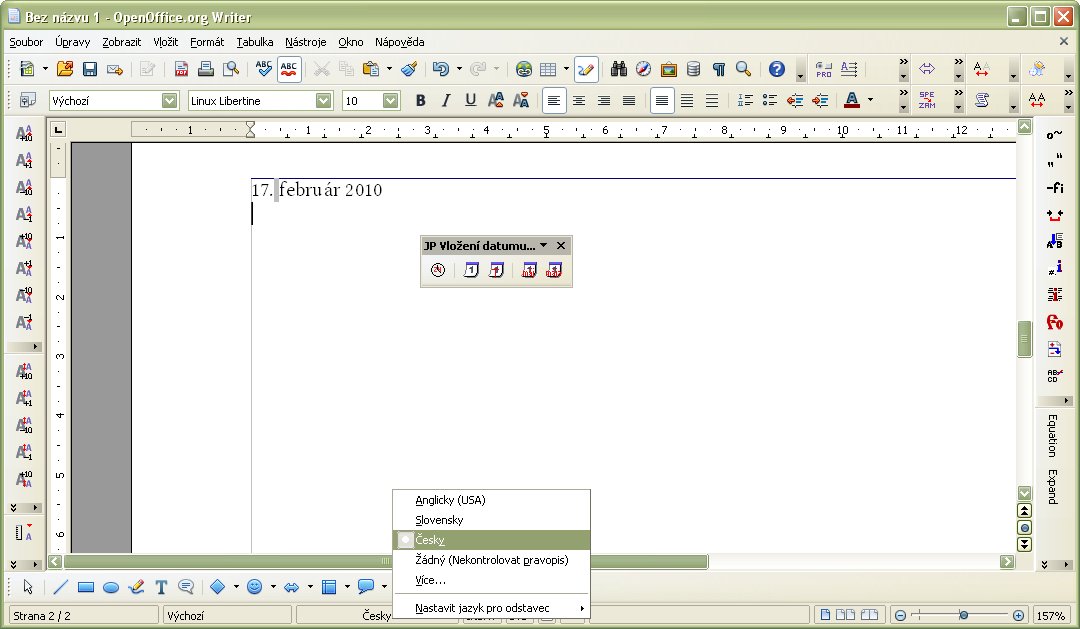This screenshot has width=1080, height=629.
Task: Open the paragraph style dropdown showing Výchozí
Action: [x=170, y=101]
